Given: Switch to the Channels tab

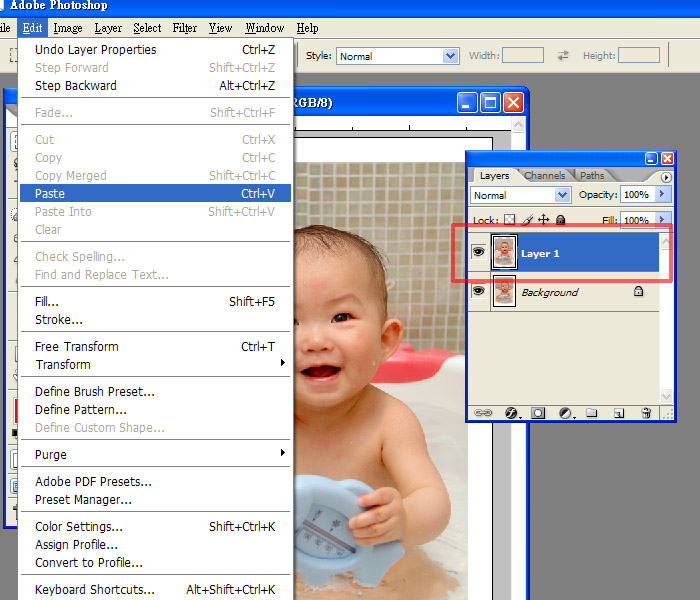Looking at the screenshot, I should click(544, 176).
